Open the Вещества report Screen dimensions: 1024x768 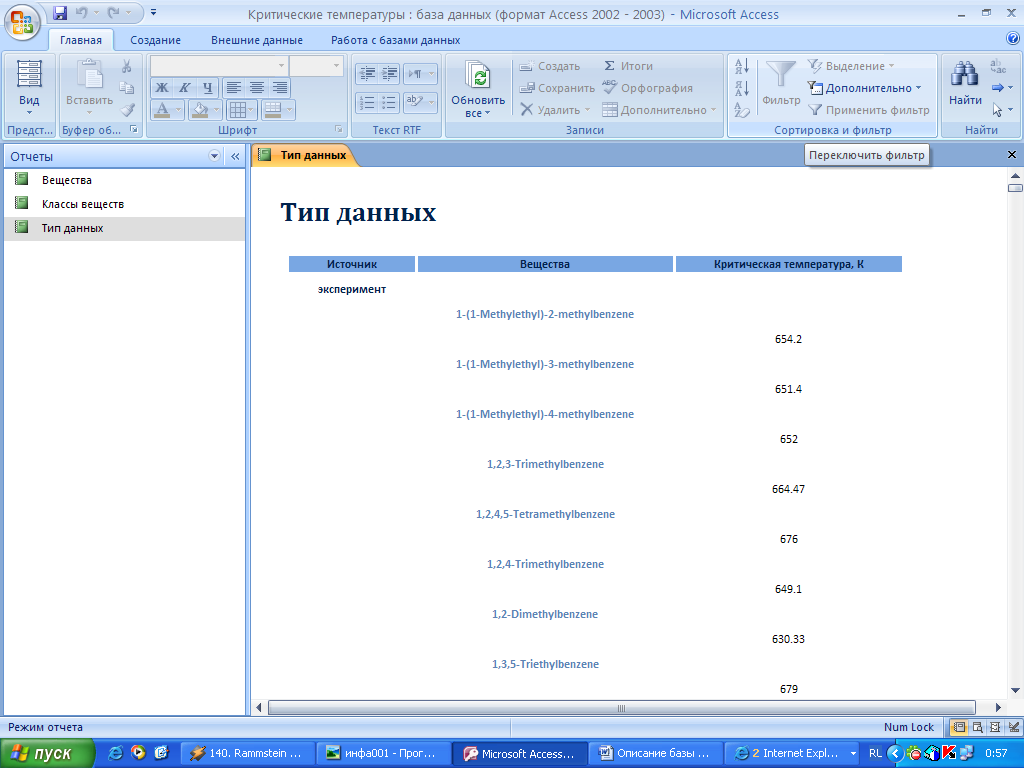(x=124, y=180)
